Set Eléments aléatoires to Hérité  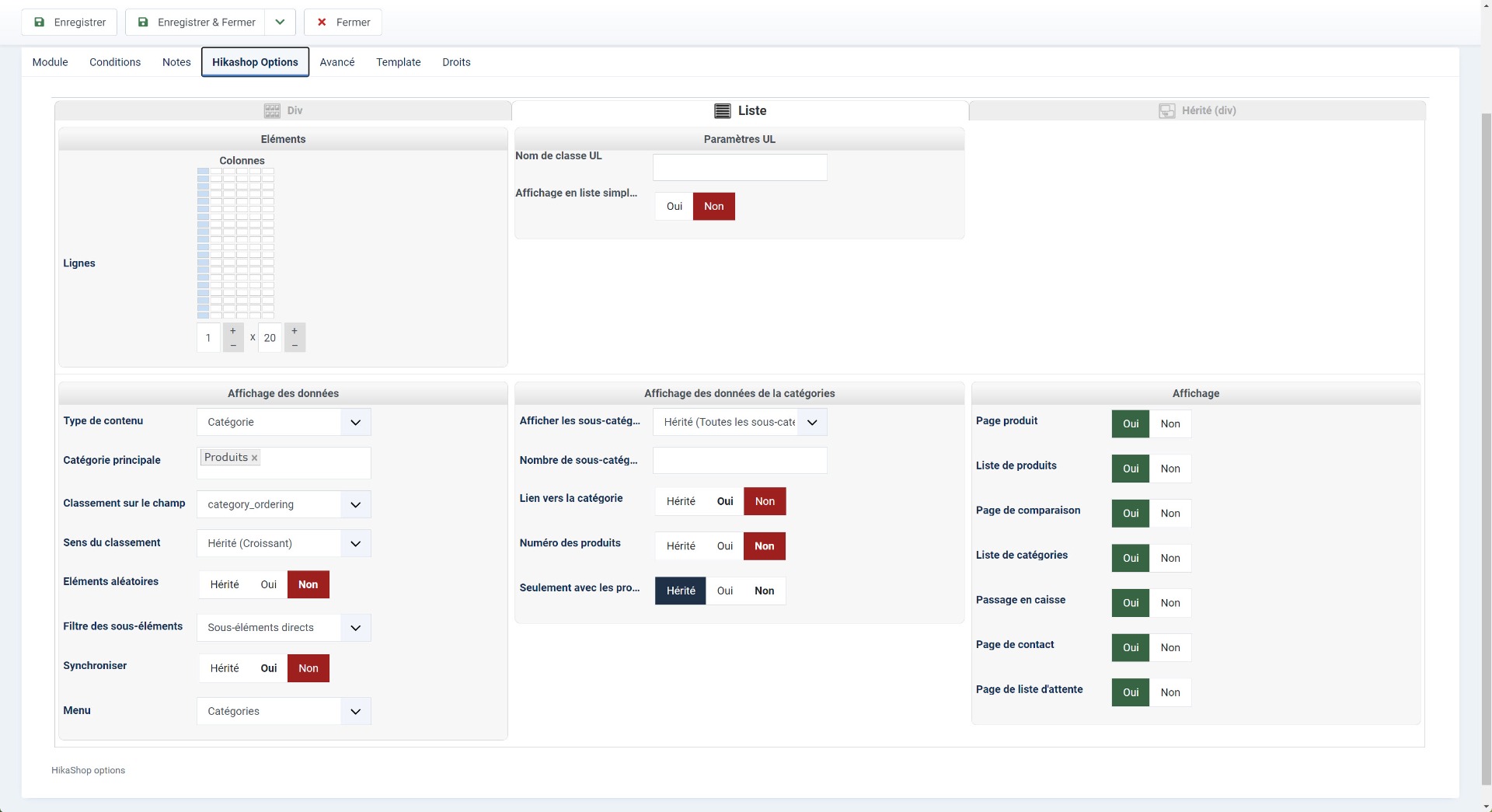click(225, 585)
